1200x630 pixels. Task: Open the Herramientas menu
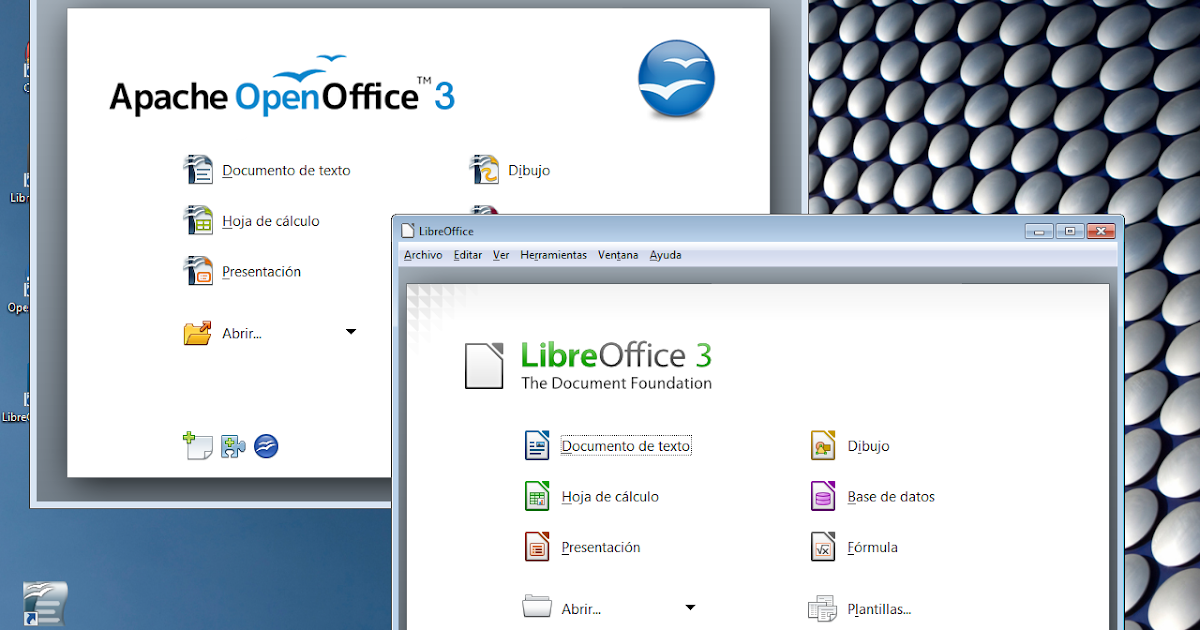click(x=554, y=255)
